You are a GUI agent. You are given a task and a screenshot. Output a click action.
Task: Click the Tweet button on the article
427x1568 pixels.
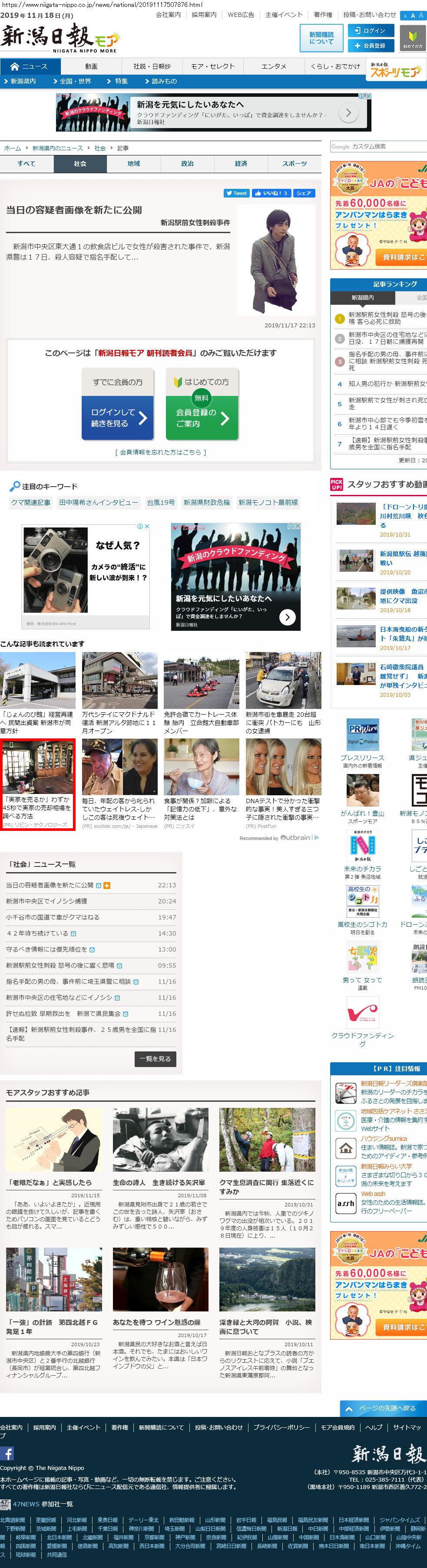coord(236,193)
